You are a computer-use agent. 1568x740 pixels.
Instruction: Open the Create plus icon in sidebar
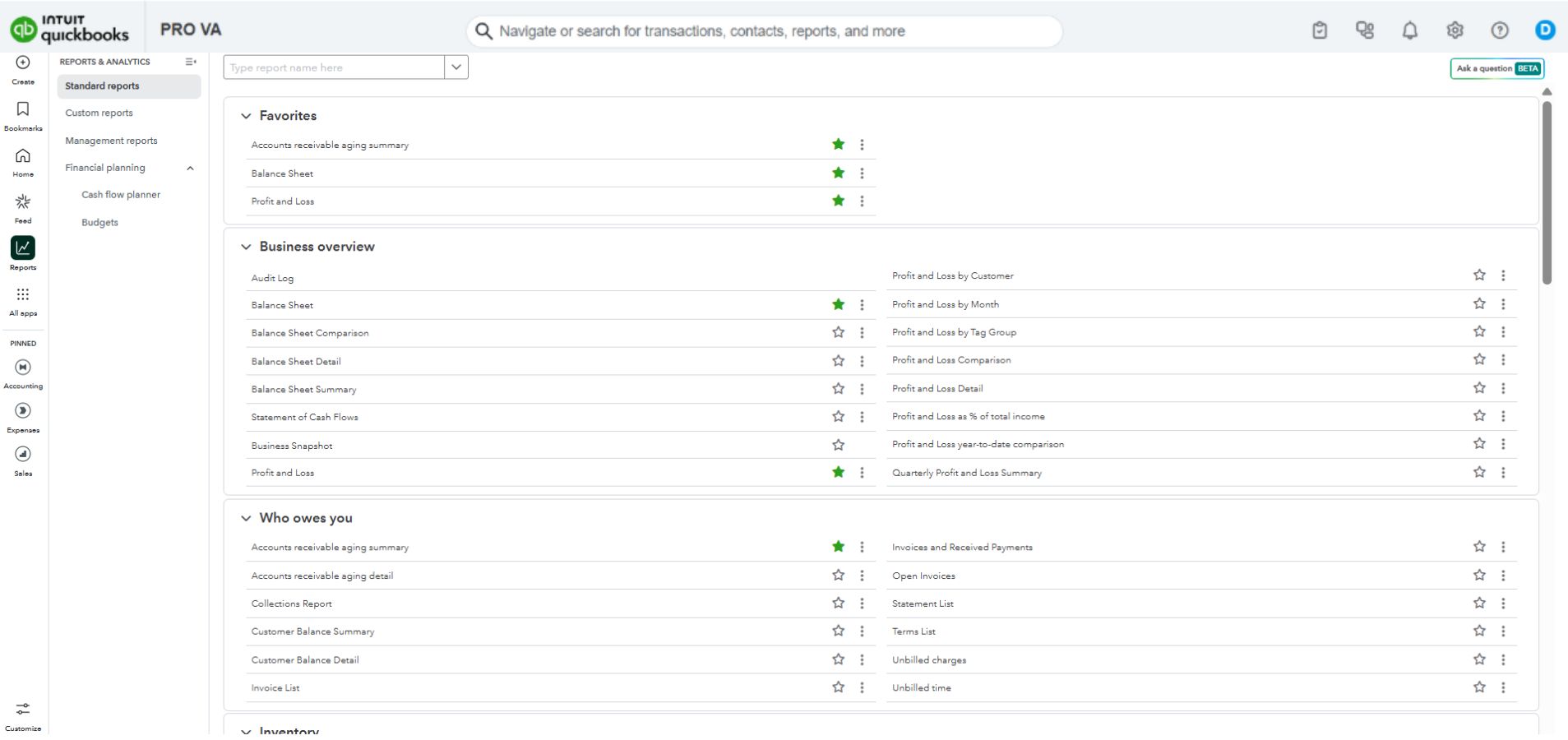point(23,62)
